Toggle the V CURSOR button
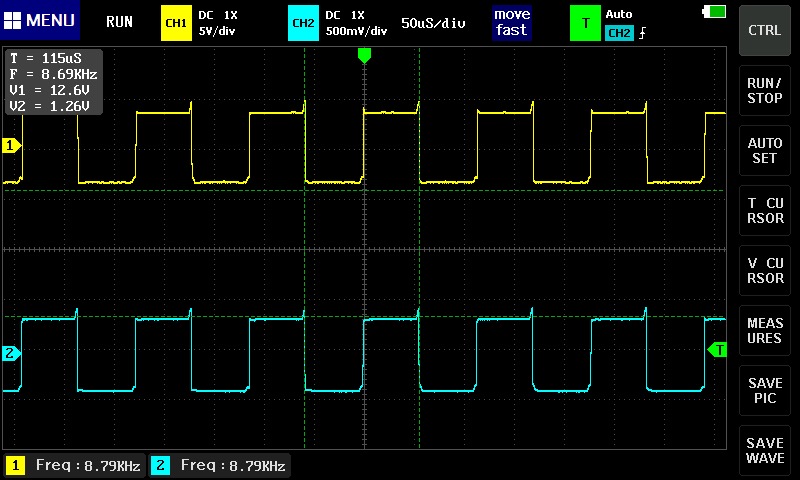The width and height of the screenshot is (800, 480). (x=765, y=271)
